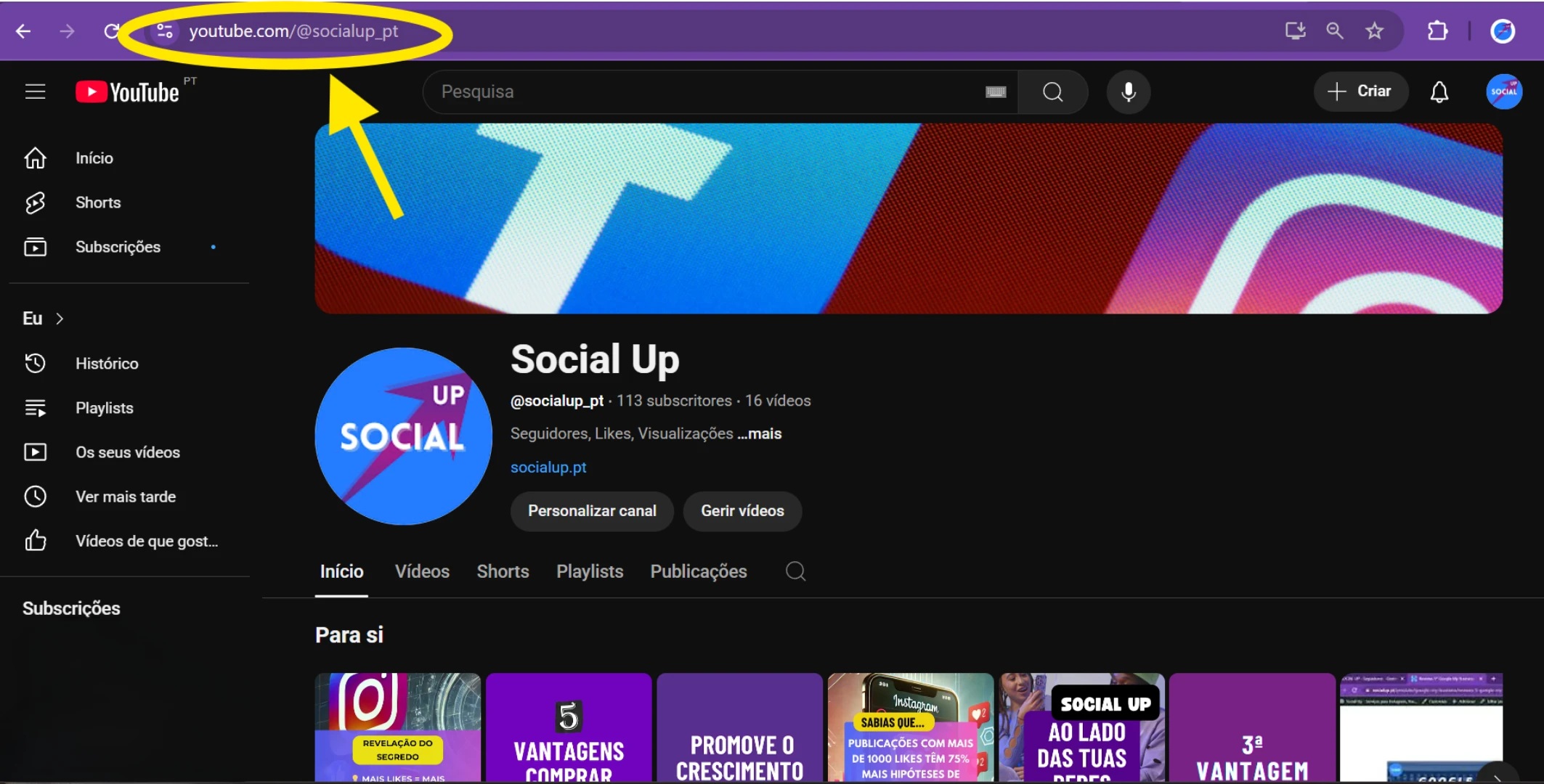
Task: Open Playlists in the sidebar
Action: (x=128, y=408)
